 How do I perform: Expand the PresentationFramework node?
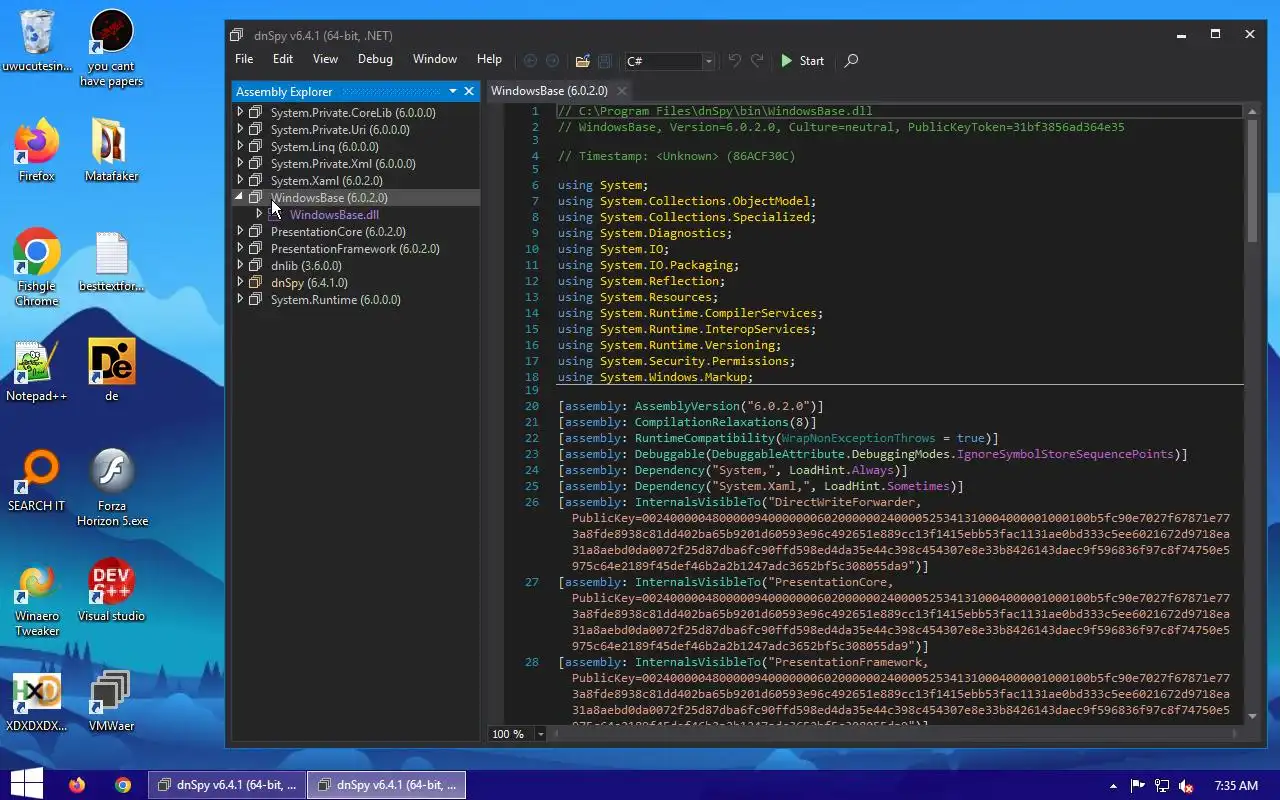pyautogui.click(x=240, y=248)
